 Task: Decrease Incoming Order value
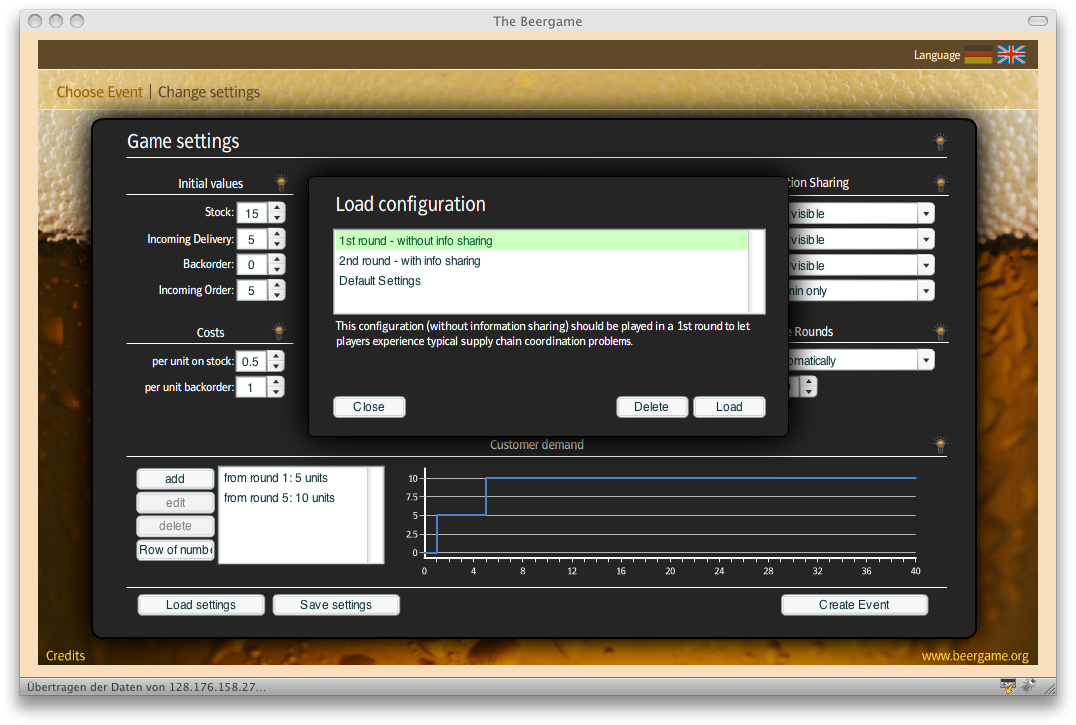tap(277, 296)
